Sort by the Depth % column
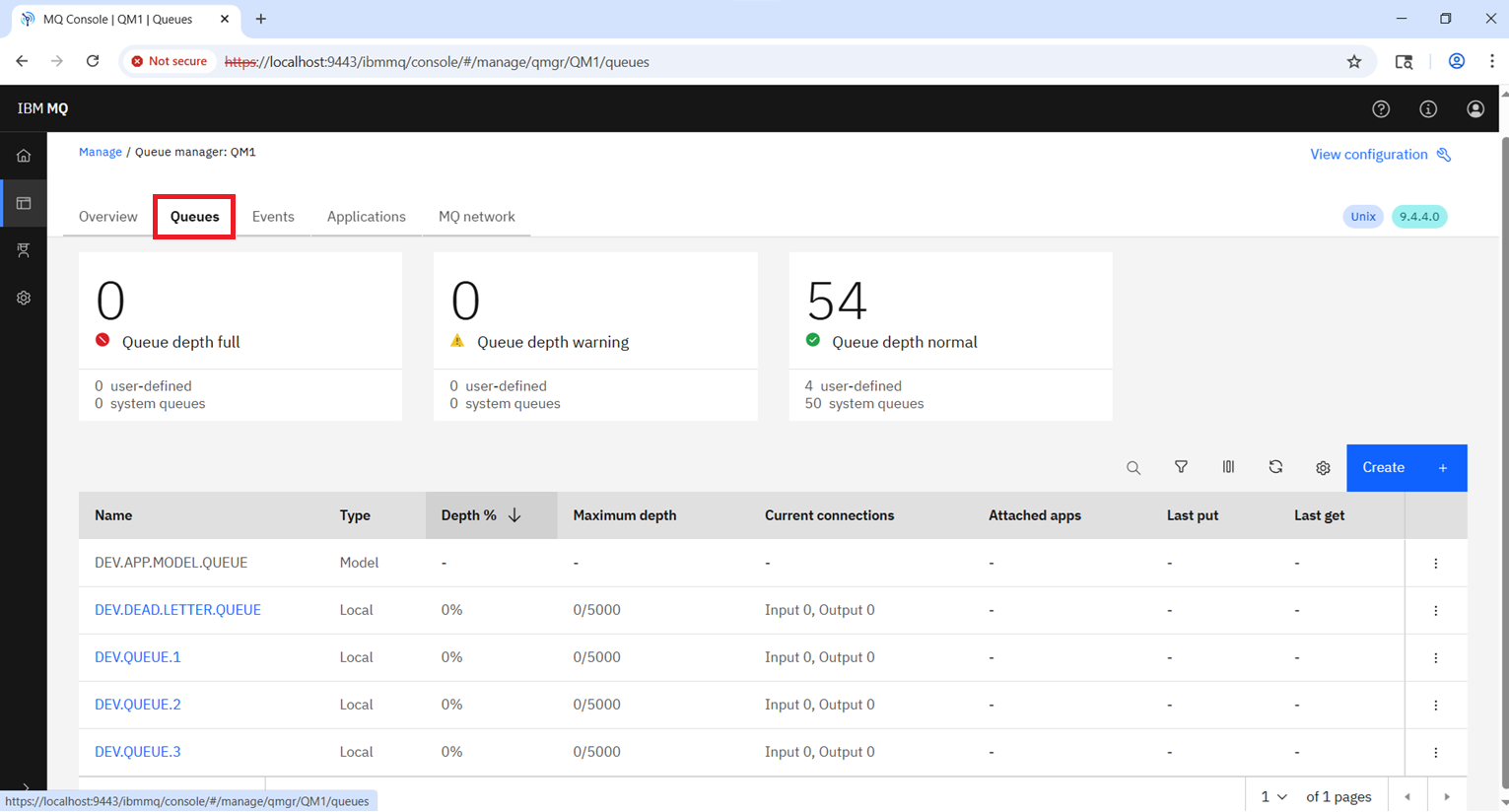Screen dimensions: 1509x812 coord(491,515)
